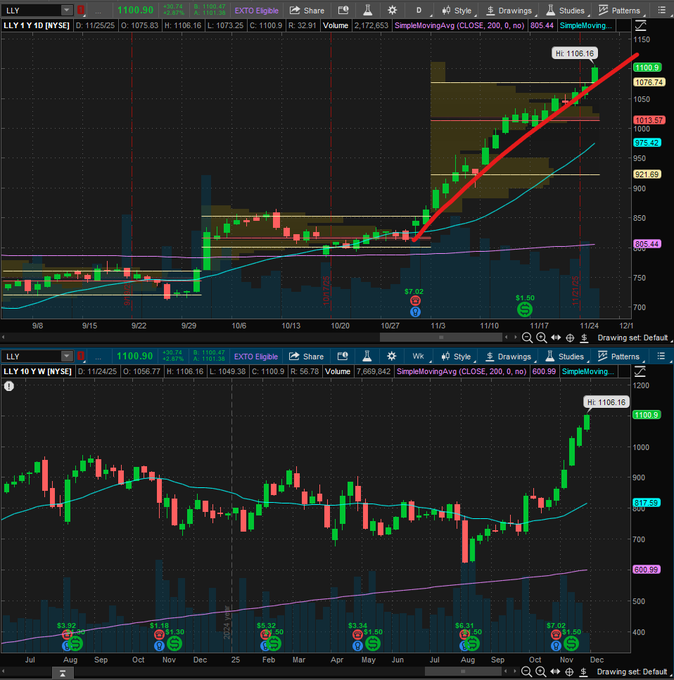Click the weekly chart's time scrollbar thumb

(462, 671)
